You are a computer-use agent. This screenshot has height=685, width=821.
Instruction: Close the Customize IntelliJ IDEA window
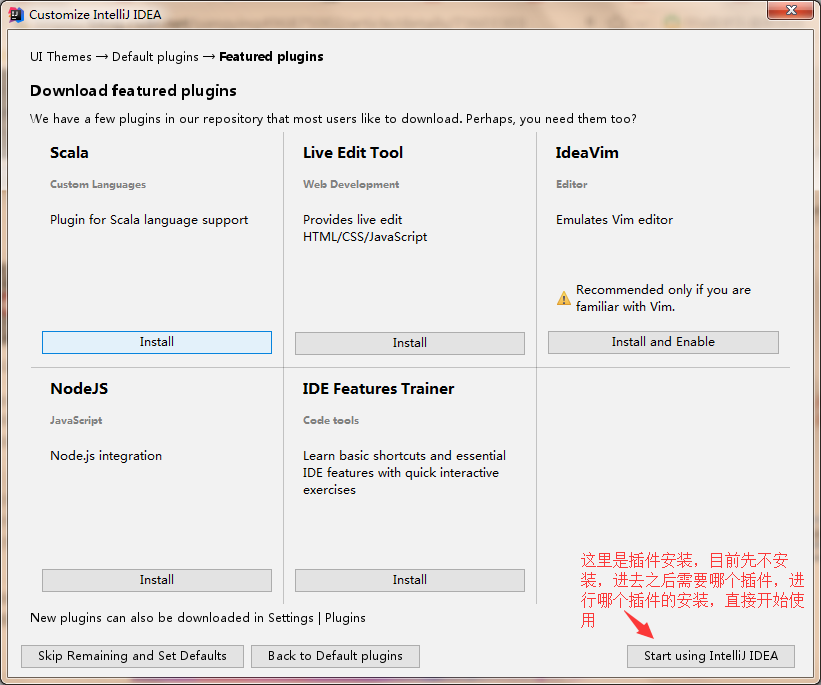coord(791,10)
